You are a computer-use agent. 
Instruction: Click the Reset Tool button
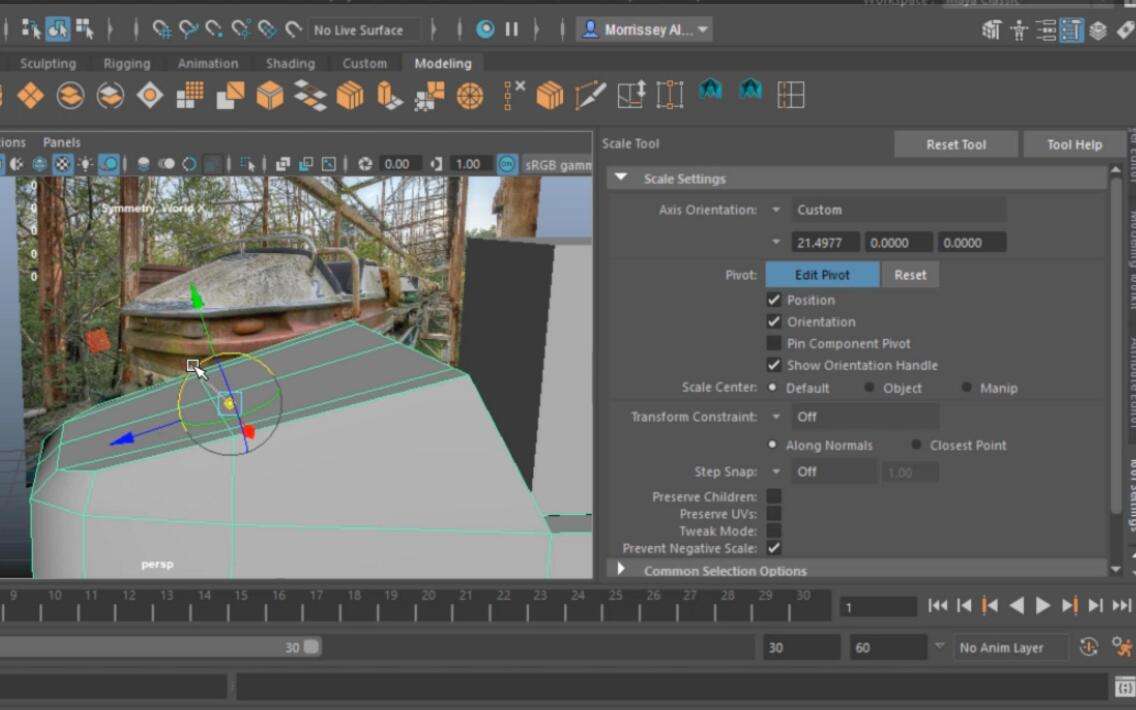click(956, 144)
